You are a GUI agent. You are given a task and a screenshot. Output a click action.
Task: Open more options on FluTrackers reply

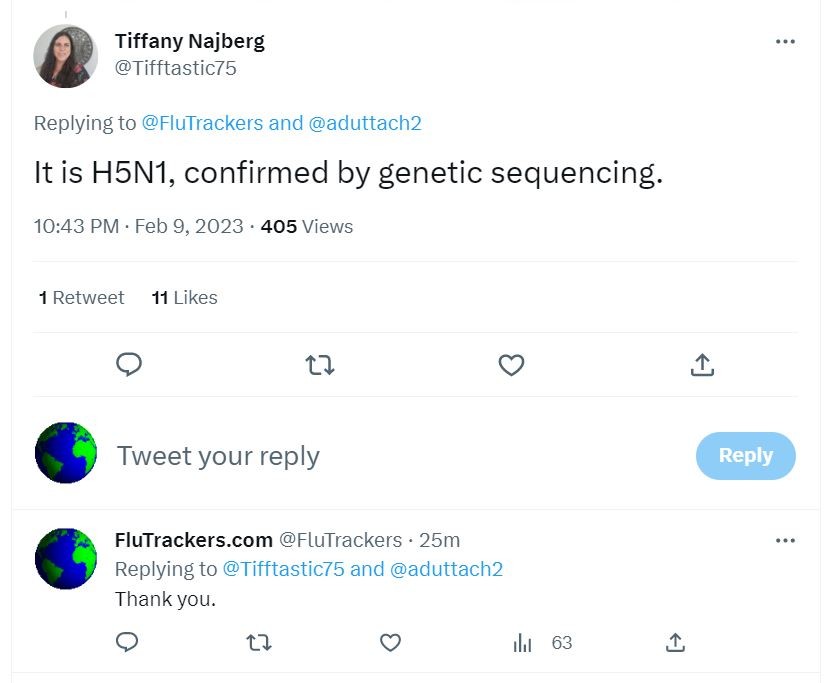pyautogui.click(x=785, y=540)
